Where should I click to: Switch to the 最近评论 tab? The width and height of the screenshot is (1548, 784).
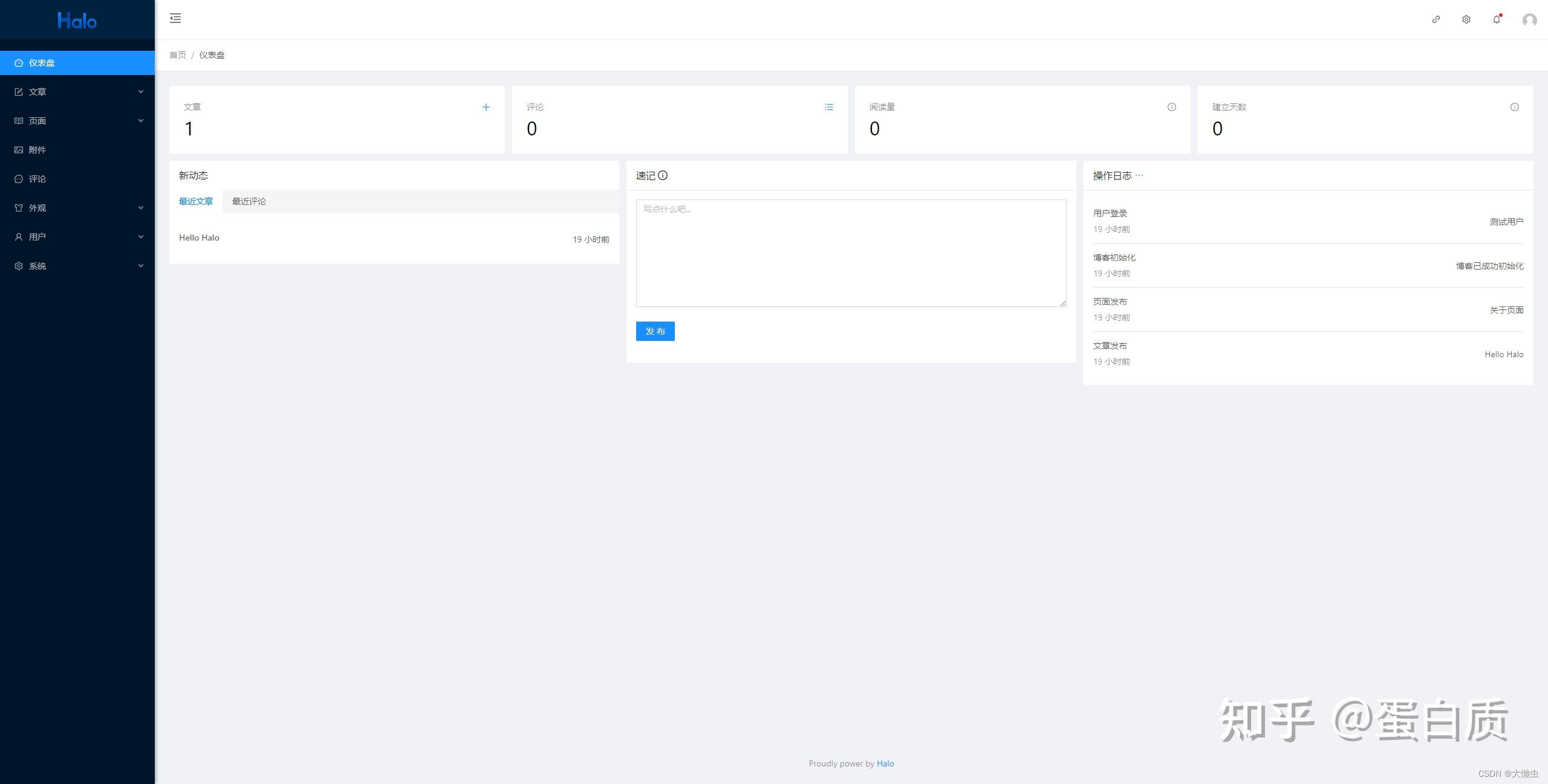point(249,201)
